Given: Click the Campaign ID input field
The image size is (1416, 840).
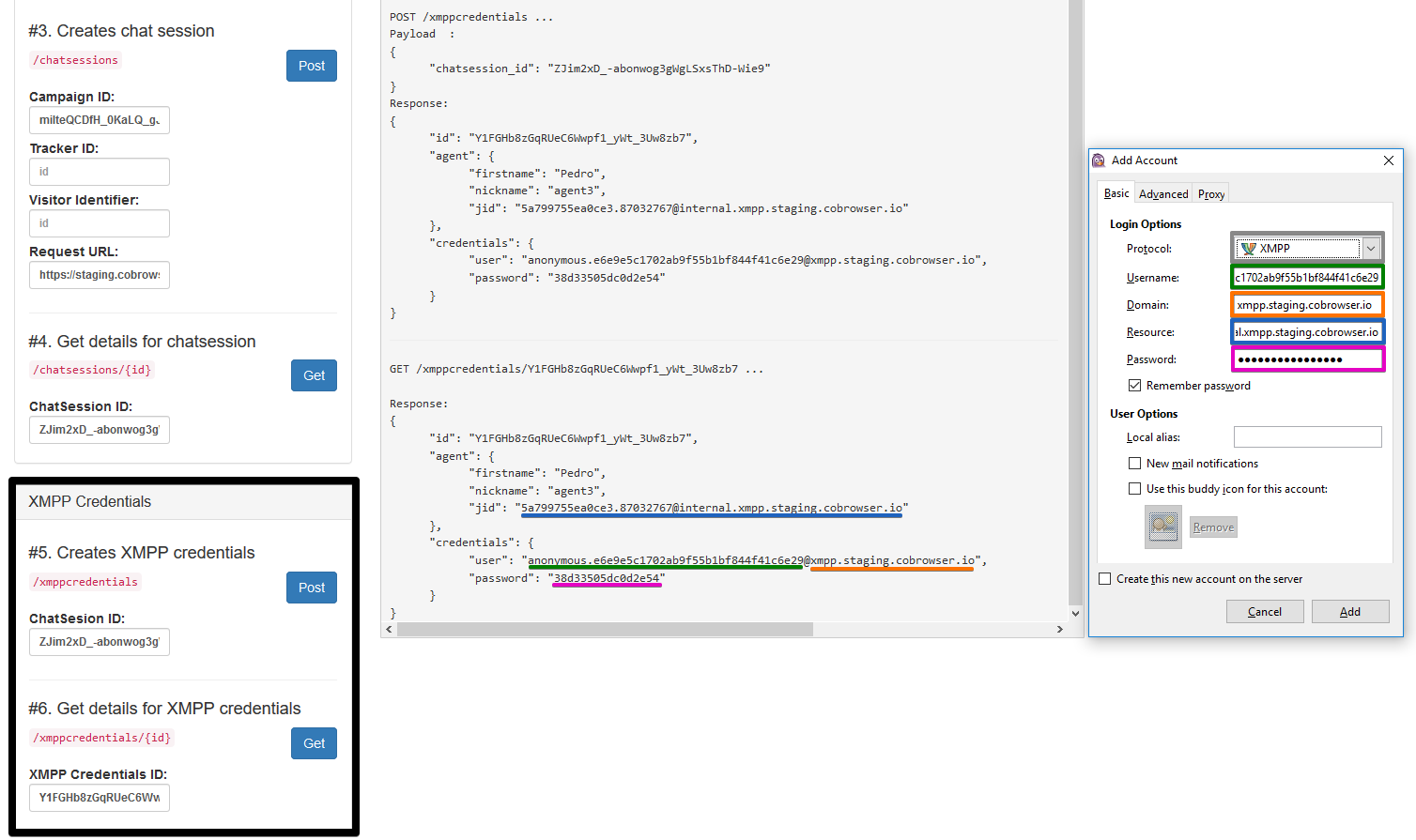Looking at the screenshot, I should point(100,120).
